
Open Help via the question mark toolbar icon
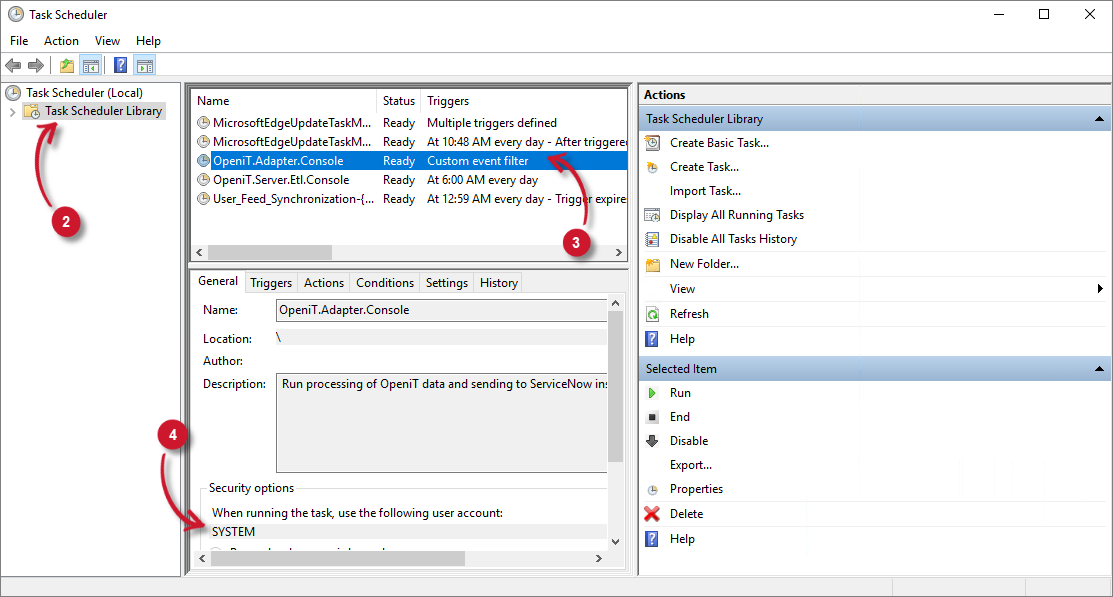coord(120,65)
